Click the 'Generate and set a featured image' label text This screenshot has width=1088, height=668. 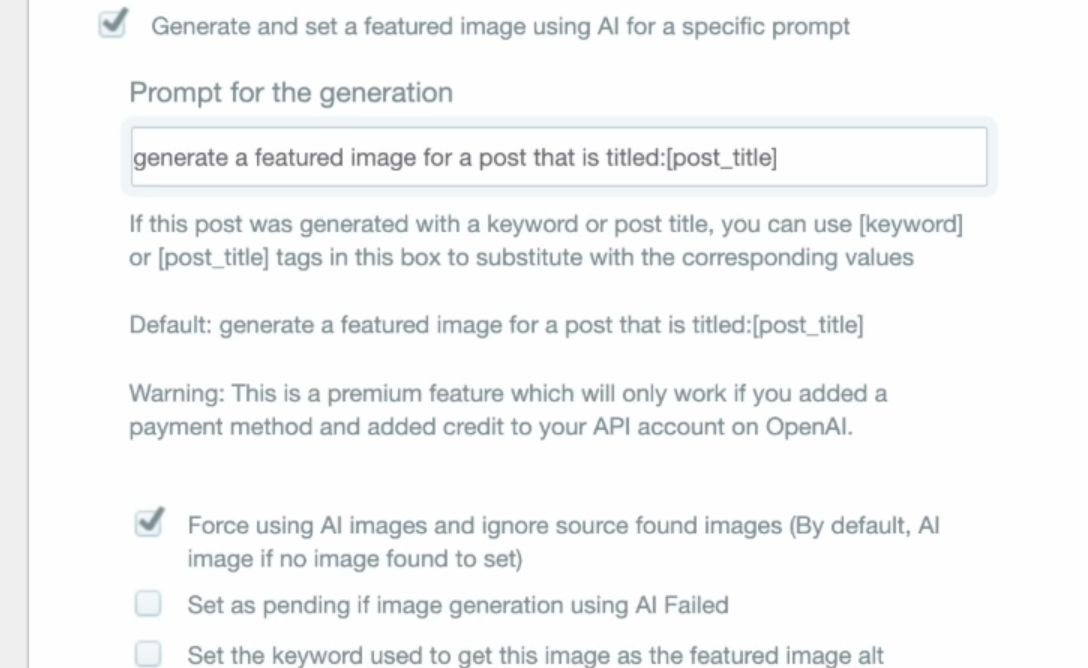click(x=500, y=26)
